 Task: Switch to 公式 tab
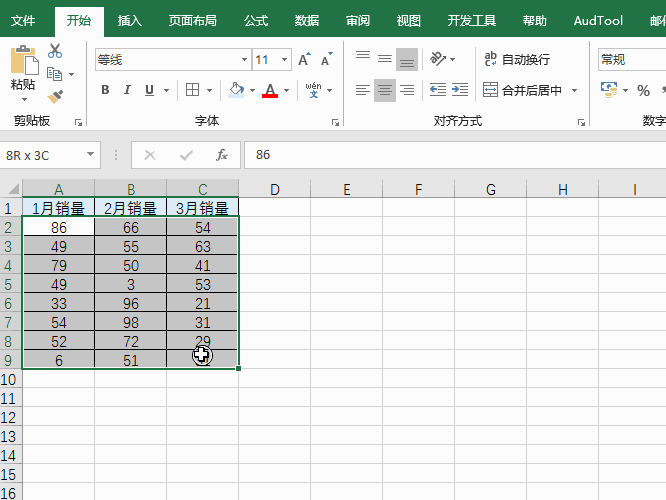[256, 20]
